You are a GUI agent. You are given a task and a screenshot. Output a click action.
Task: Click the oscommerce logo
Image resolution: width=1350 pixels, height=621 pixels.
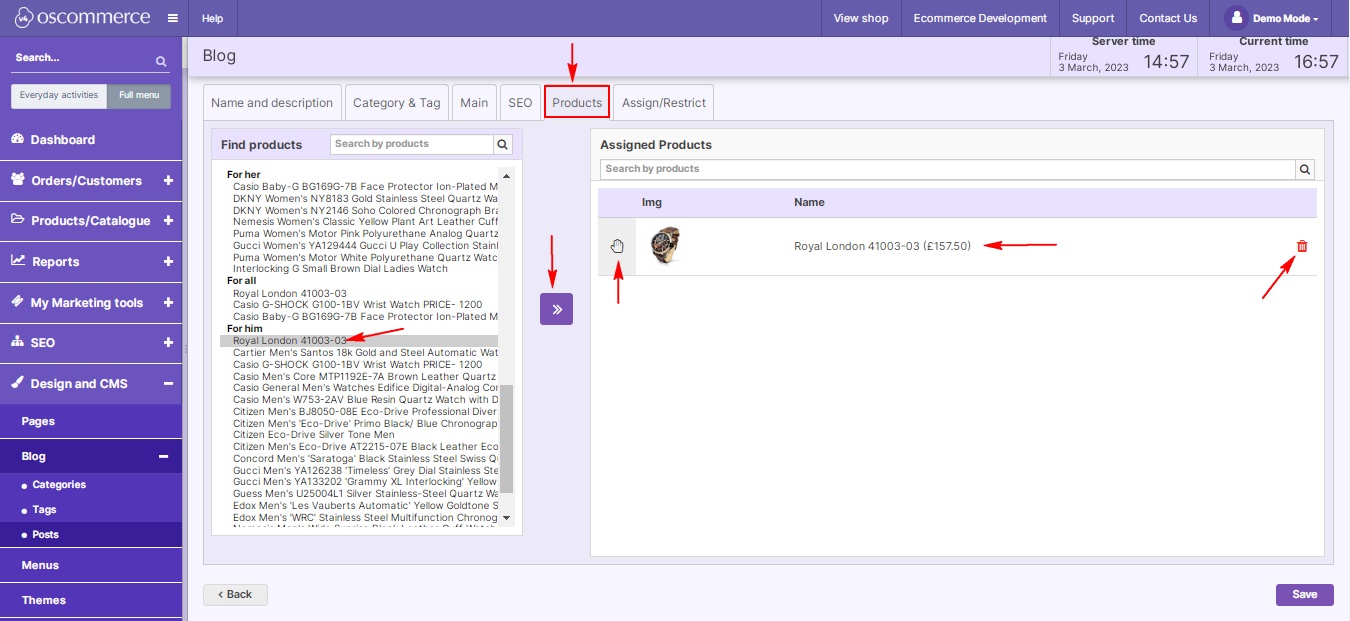[82, 18]
